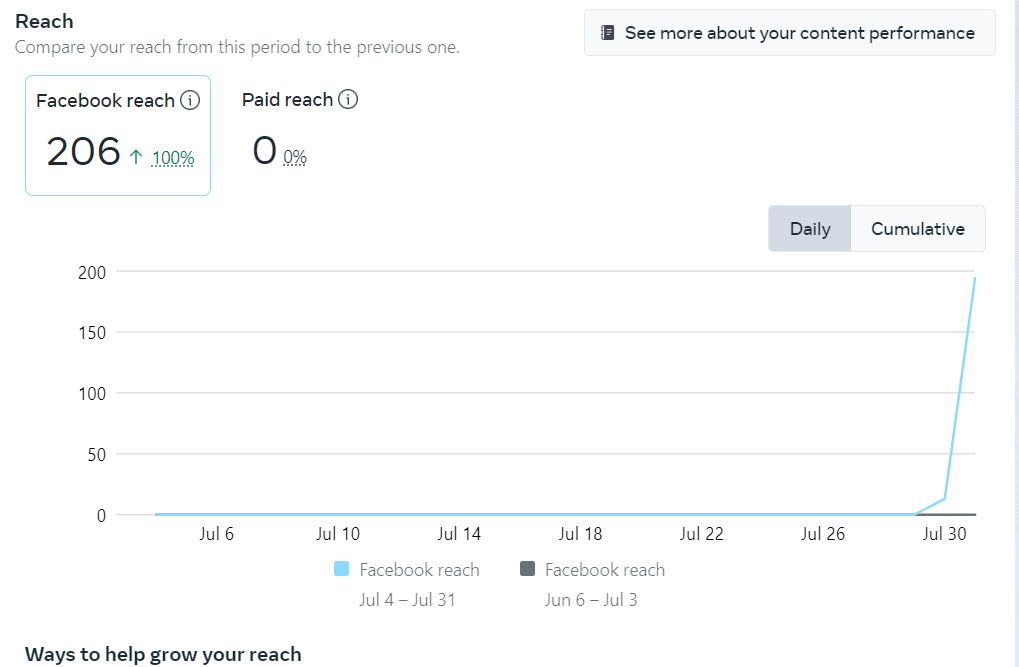1019x667 pixels.
Task: Click the 100% change percentage
Action: (x=173, y=158)
